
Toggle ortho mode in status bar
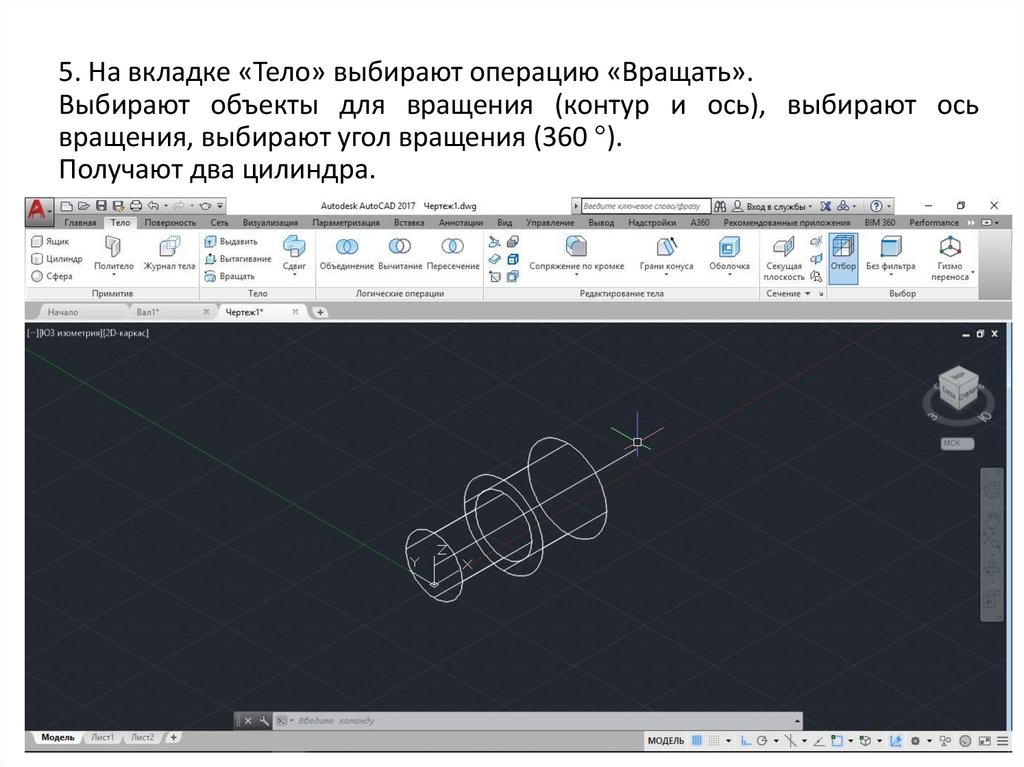tap(745, 741)
